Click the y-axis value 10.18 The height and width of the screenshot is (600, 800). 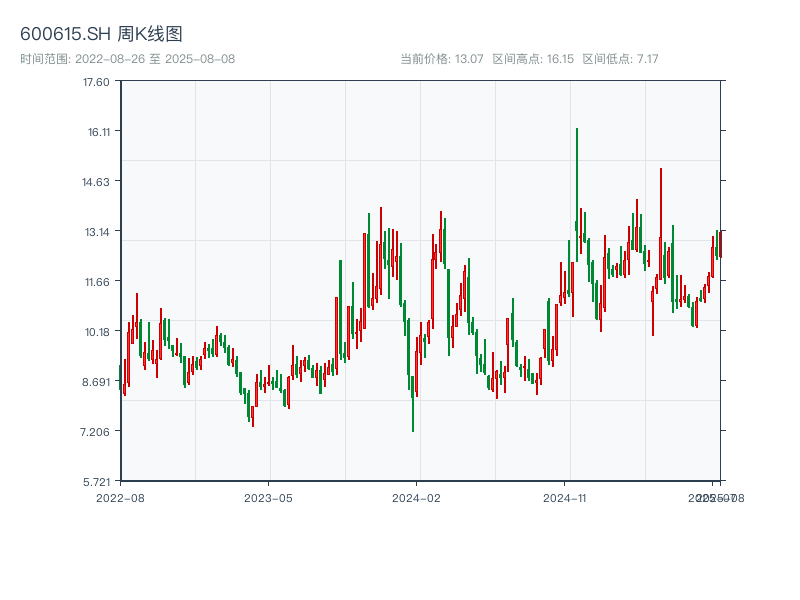click(97, 332)
